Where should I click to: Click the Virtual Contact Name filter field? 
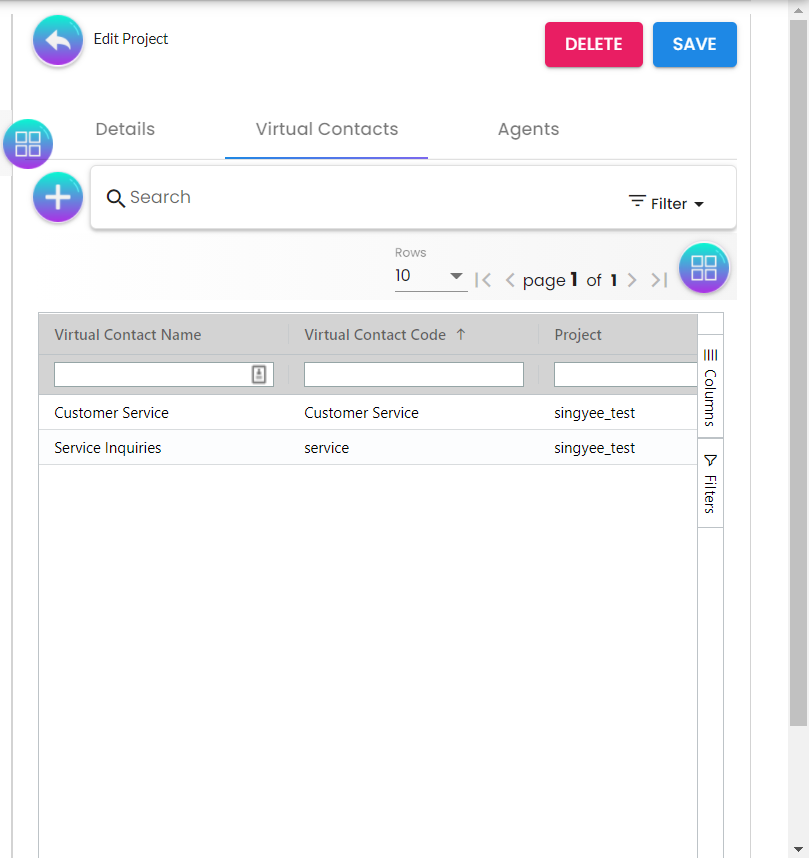click(x=164, y=374)
